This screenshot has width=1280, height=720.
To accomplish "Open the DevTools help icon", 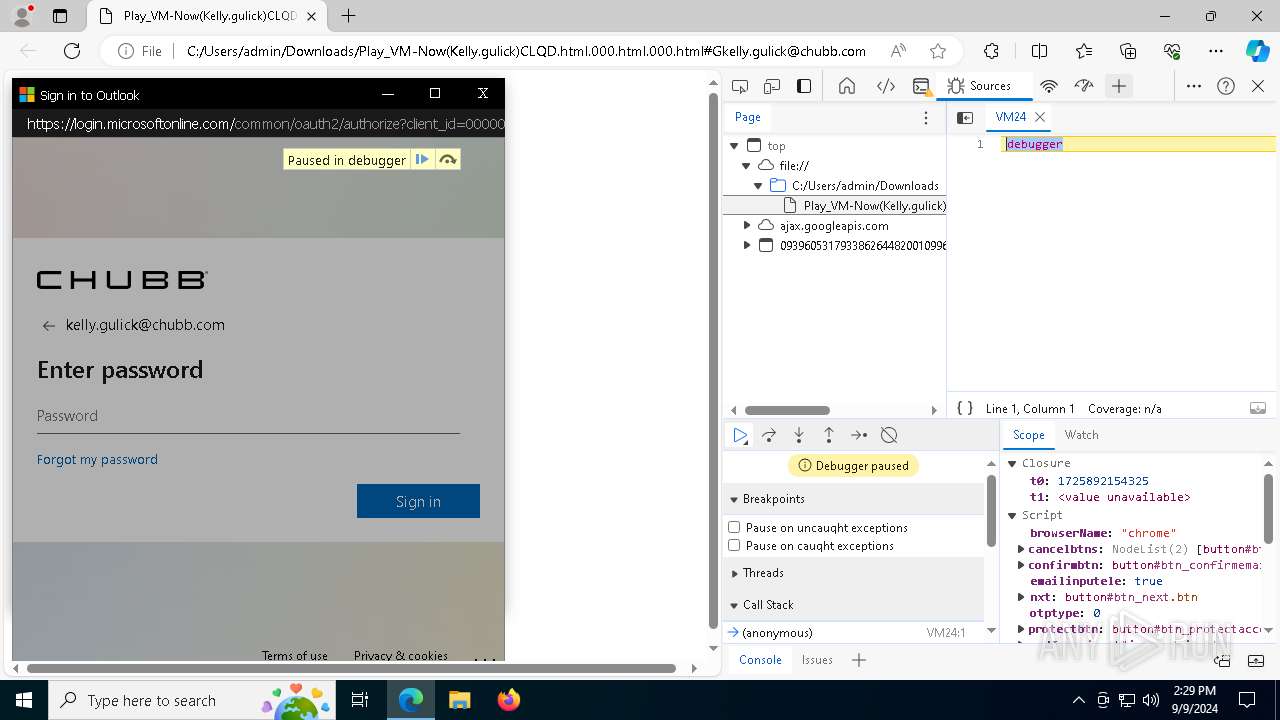I will [1226, 86].
